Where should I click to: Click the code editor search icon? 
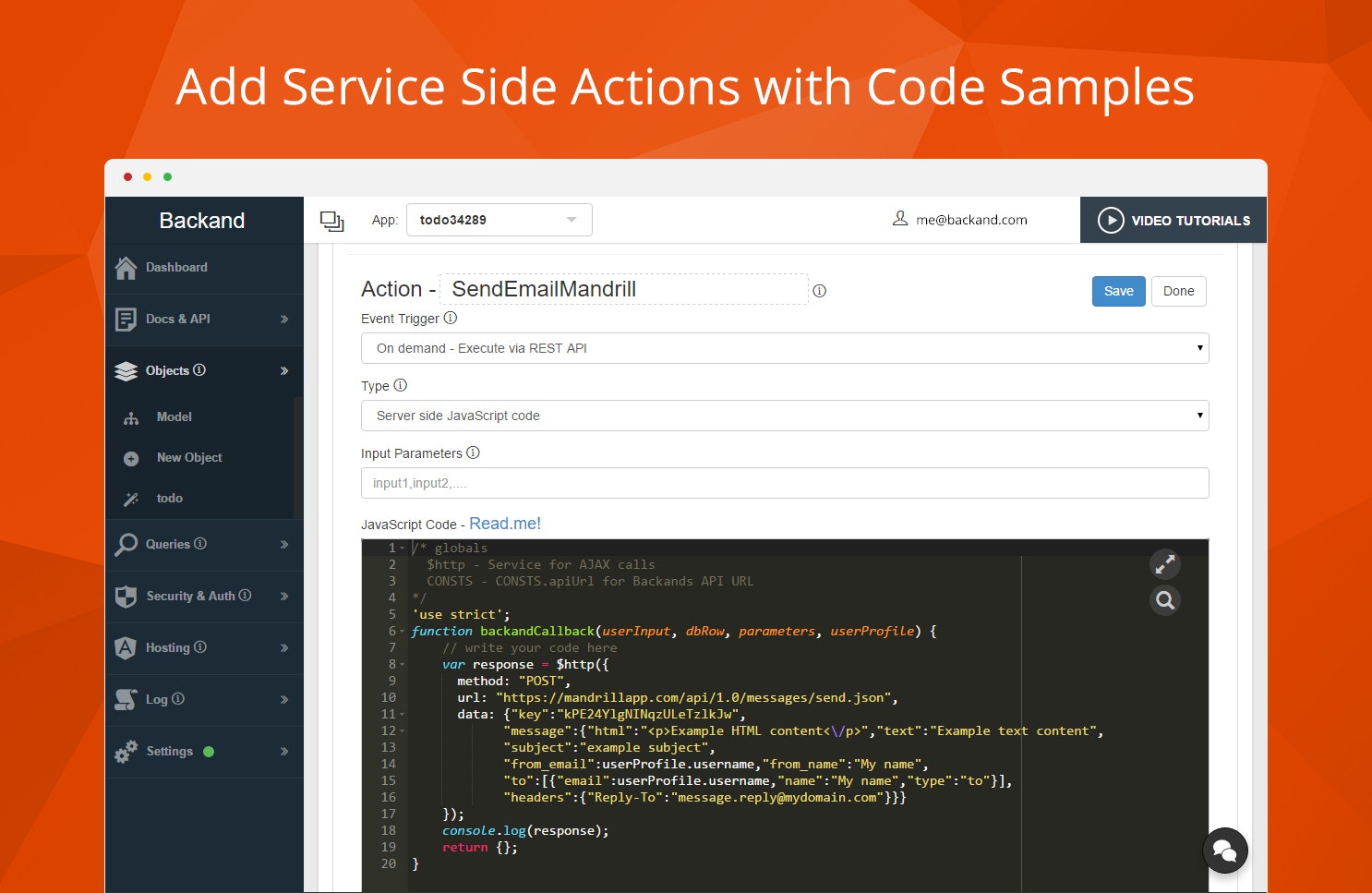click(1165, 600)
